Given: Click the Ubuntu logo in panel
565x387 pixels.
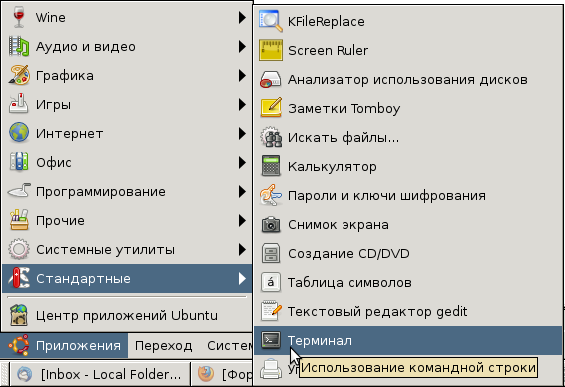Looking at the screenshot, I should tap(19, 345).
